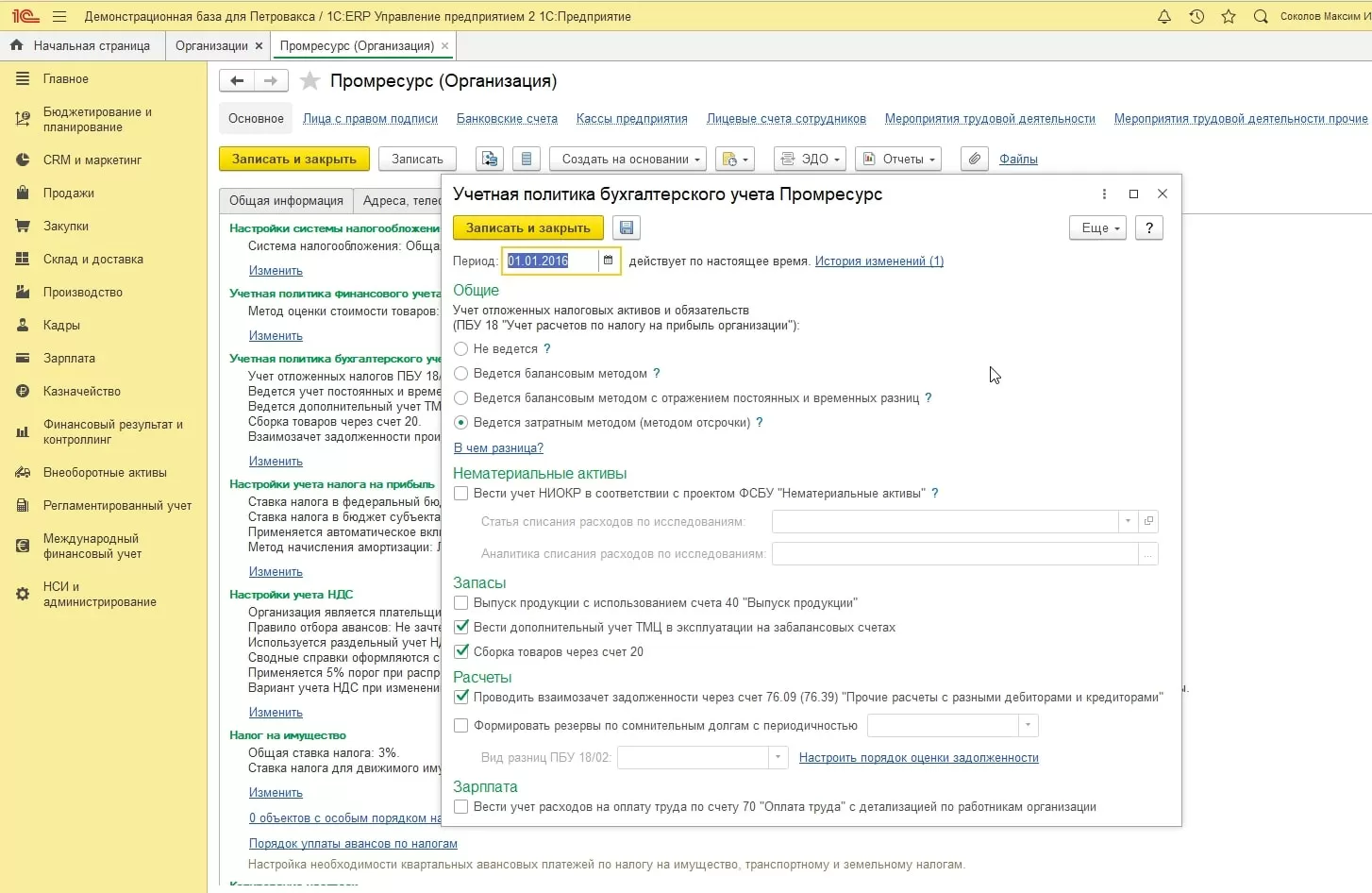Open "История изменений (1)" link
The height and width of the screenshot is (893, 1372).
tap(879, 261)
